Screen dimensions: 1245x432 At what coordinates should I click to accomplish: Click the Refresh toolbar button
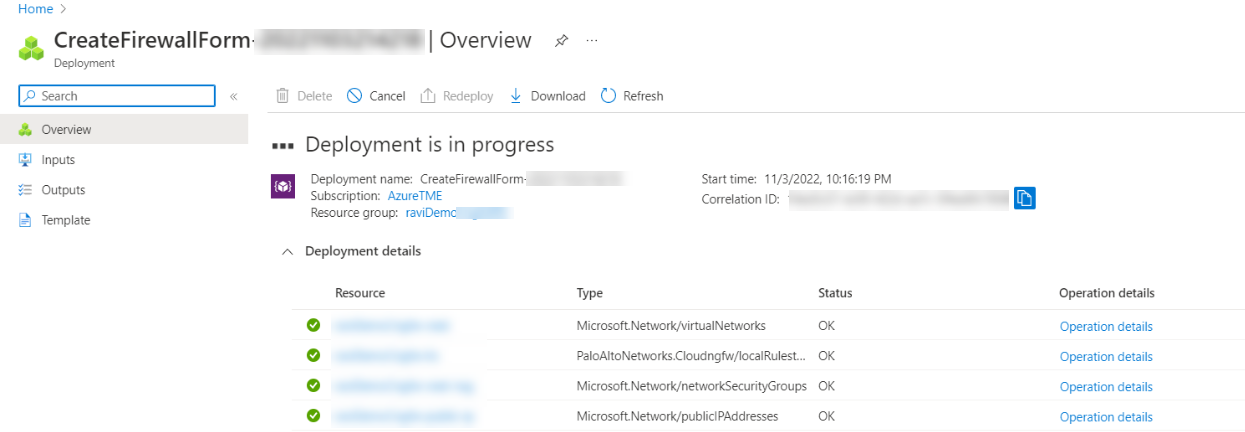pos(632,96)
